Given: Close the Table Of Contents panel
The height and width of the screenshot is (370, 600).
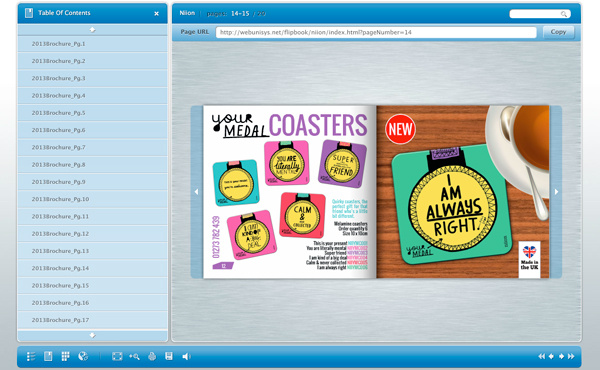Looking at the screenshot, I should (157, 13).
